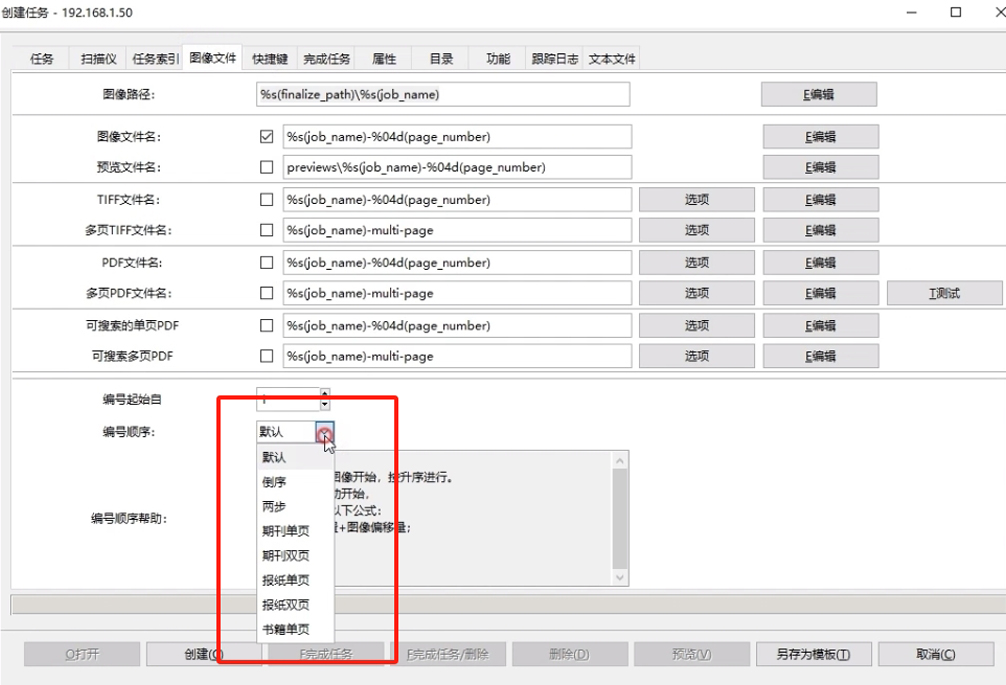The image size is (1006, 685).
Task: Click the 预览文件名 text field
Action: coord(457,167)
